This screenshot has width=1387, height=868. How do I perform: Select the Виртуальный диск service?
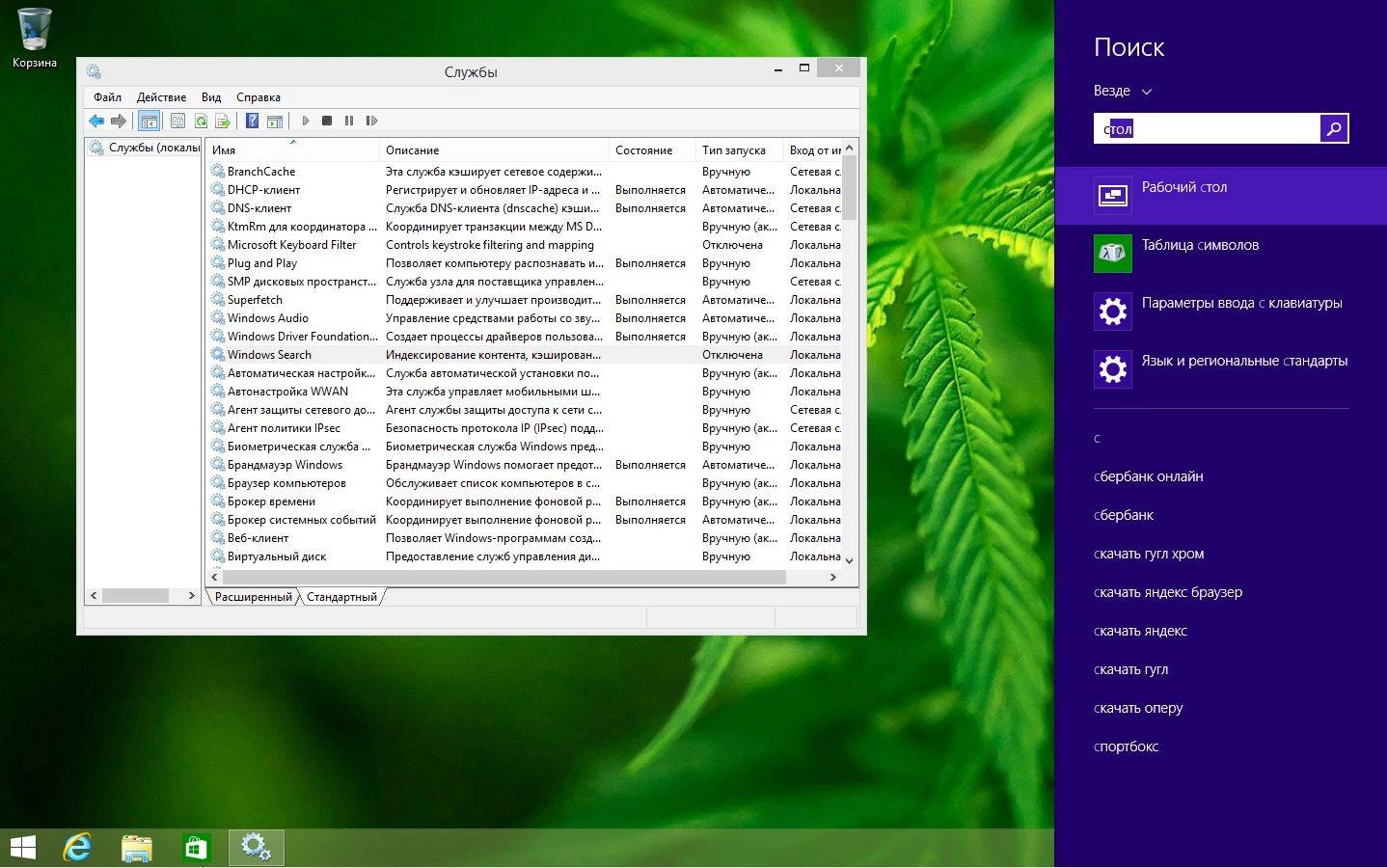(525, 556)
